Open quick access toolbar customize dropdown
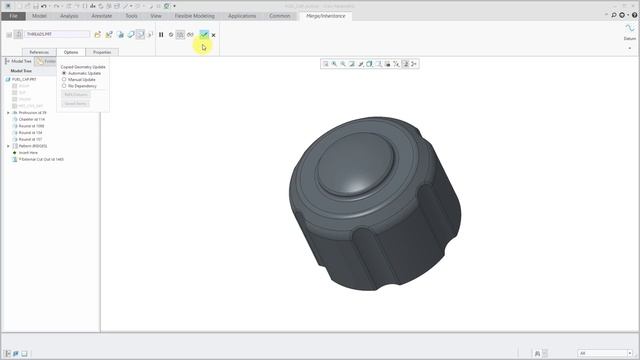 tap(174, 6)
